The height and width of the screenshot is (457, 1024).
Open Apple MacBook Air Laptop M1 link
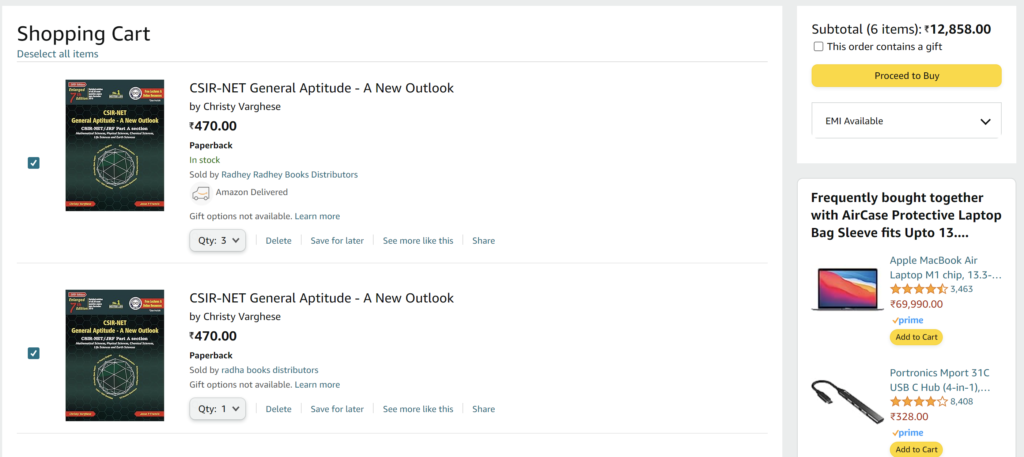coord(945,268)
